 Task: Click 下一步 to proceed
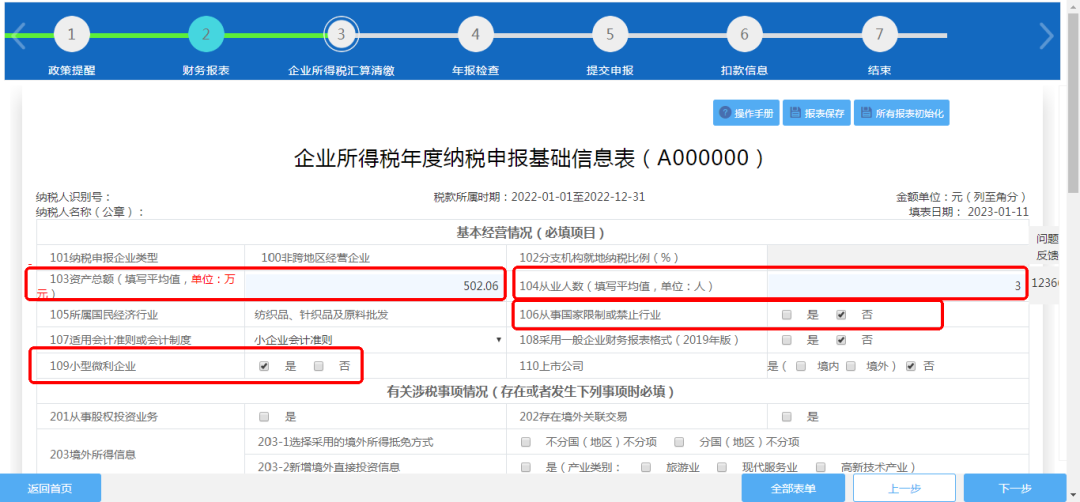tap(1014, 488)
